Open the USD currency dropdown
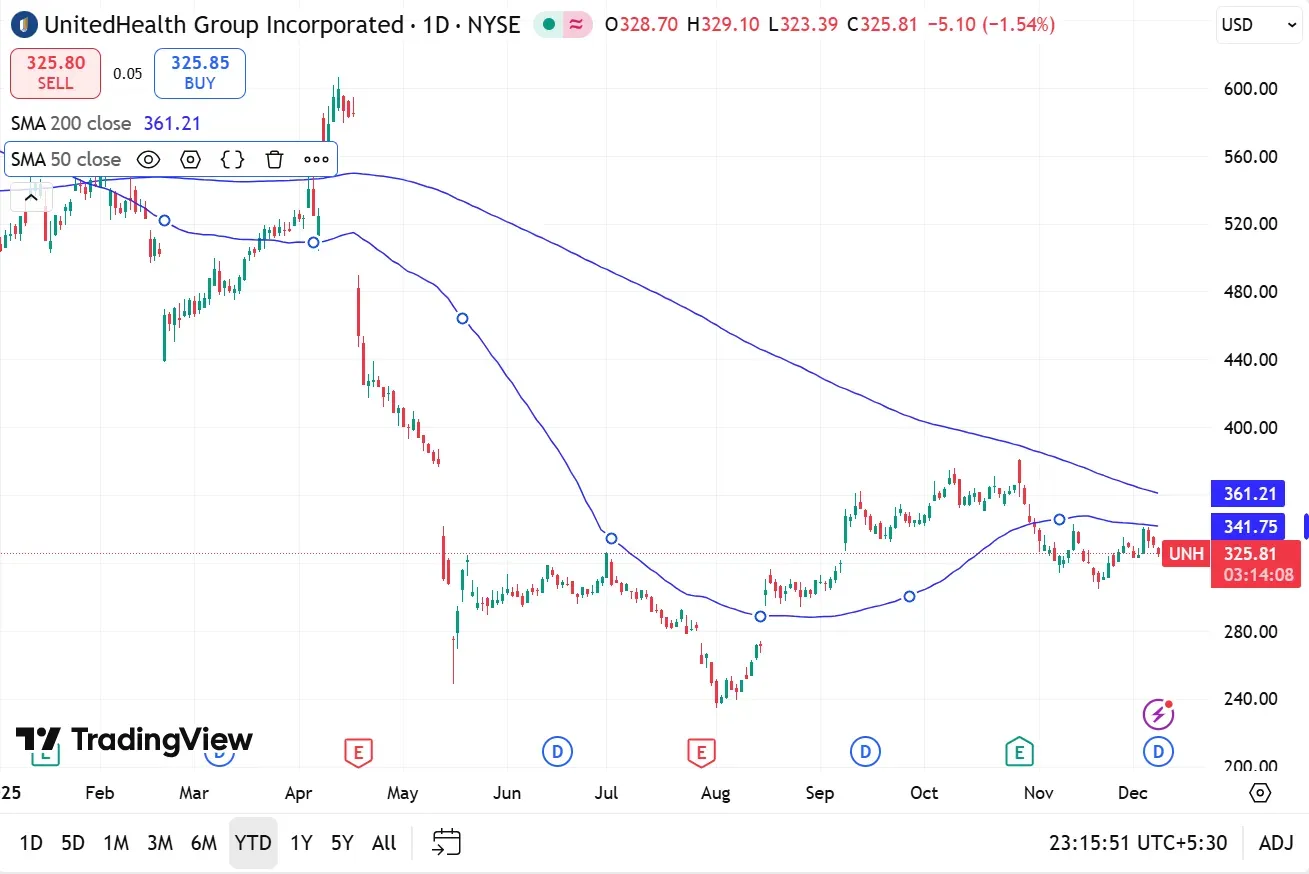The width and height of the screenshot is (1309, 874). pyautogui.click(x=1259, y=25)
